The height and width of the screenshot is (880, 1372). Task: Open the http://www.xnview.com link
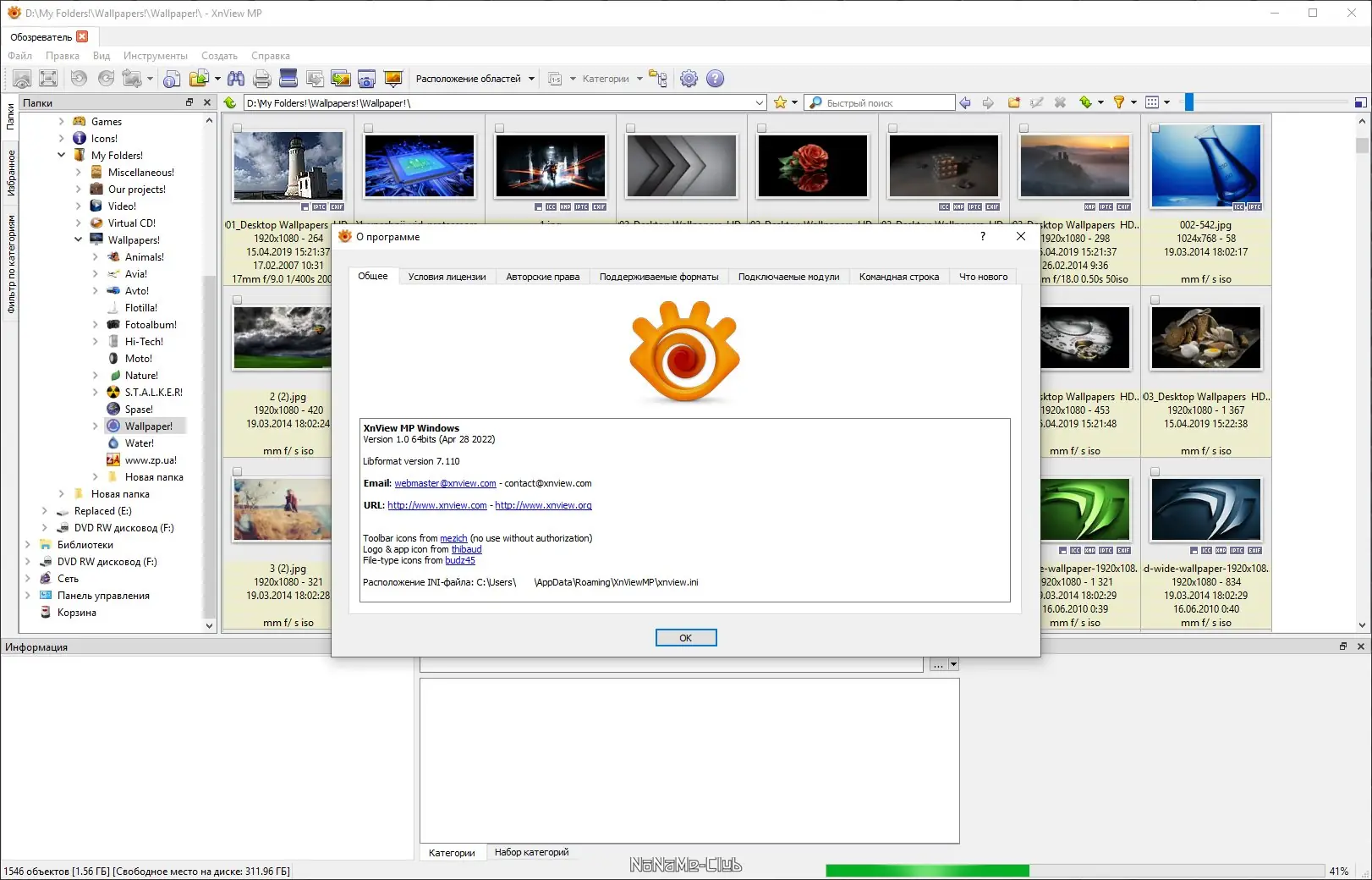pos(437,505)
